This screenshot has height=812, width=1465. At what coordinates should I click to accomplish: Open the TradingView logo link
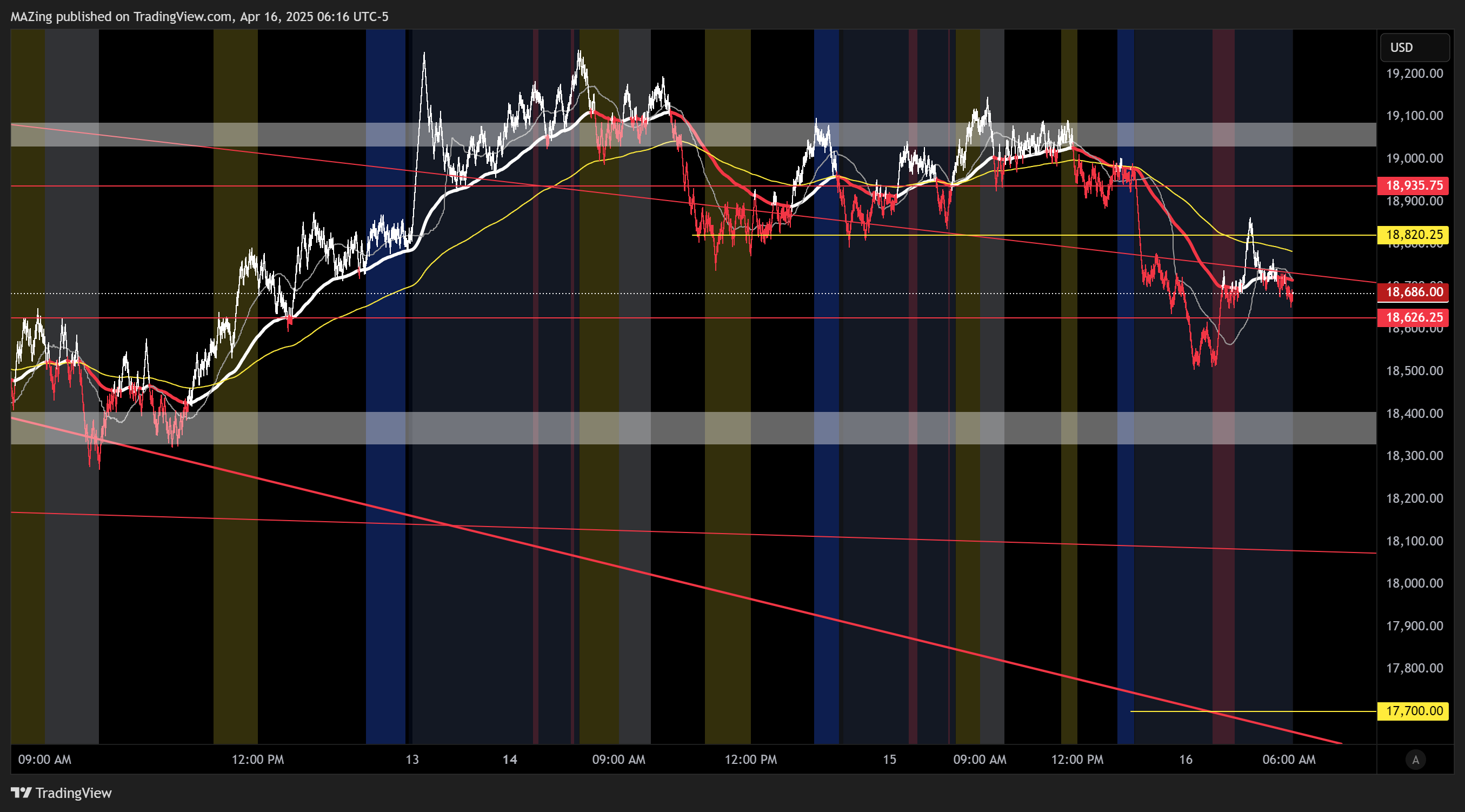[x=62, y=793]
